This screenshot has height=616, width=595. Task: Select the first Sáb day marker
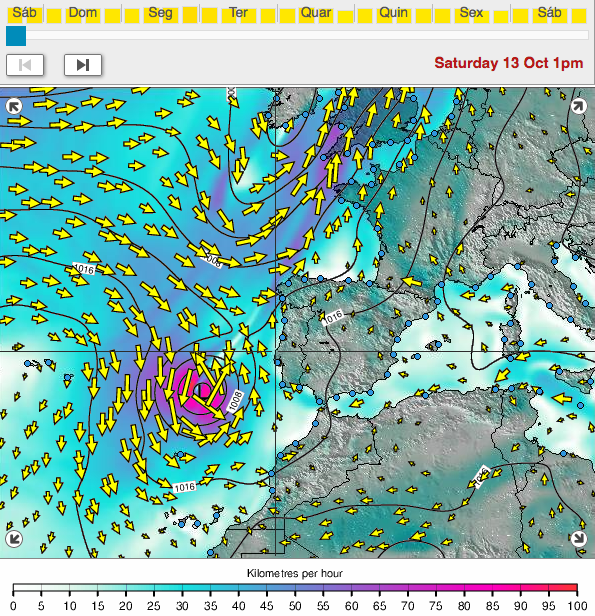click(x=24, y=13)
